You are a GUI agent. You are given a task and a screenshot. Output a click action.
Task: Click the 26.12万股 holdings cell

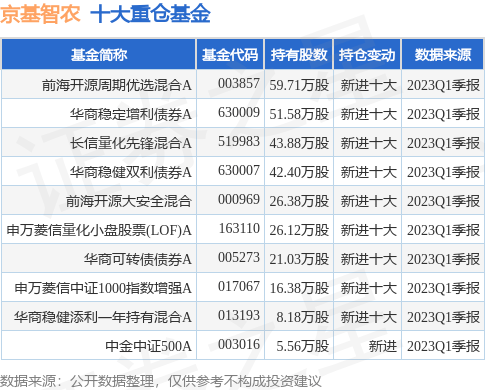tap(299, 230)
